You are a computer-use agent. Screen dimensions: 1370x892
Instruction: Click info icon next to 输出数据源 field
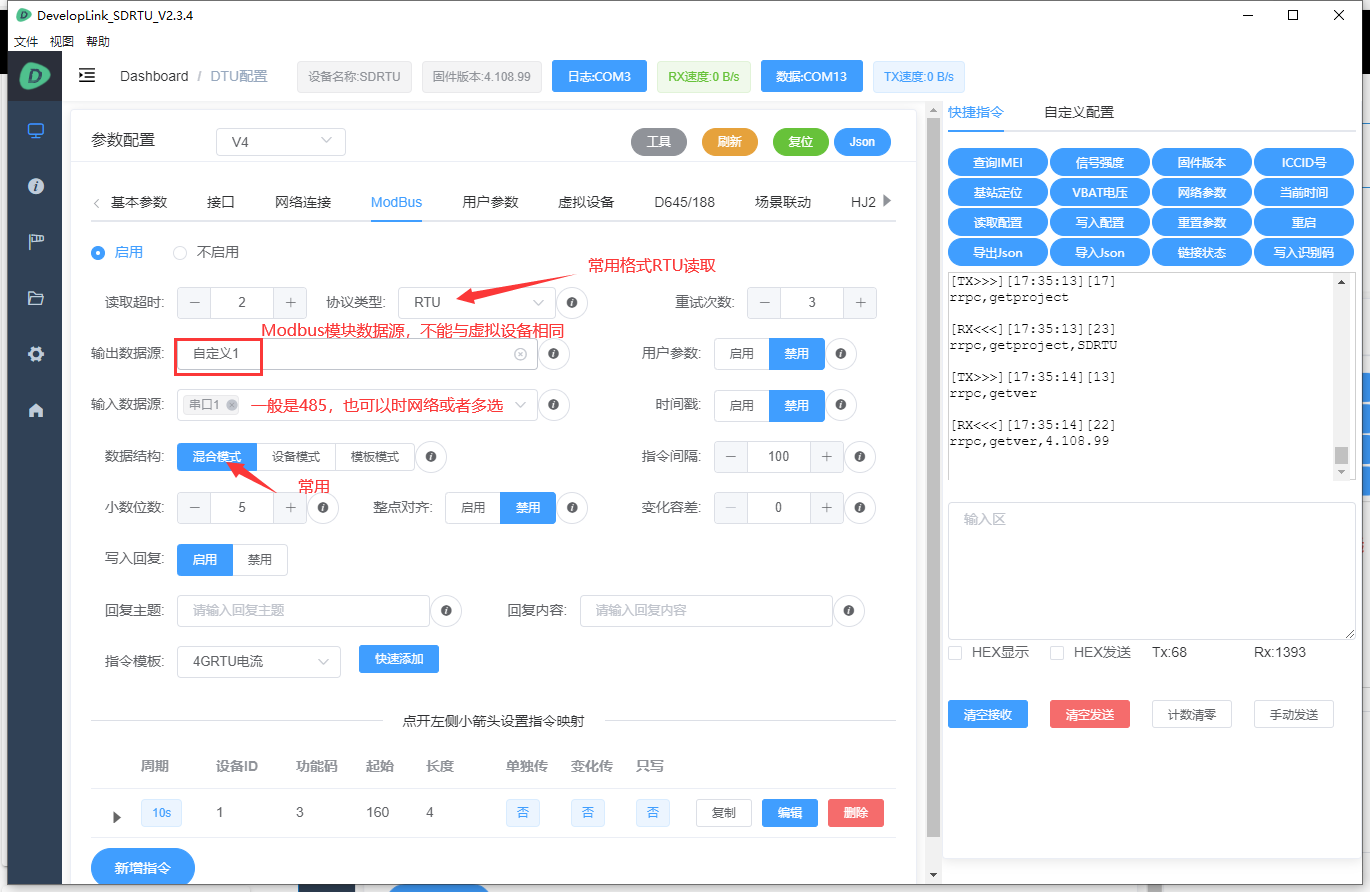click(x=554, y=353)
